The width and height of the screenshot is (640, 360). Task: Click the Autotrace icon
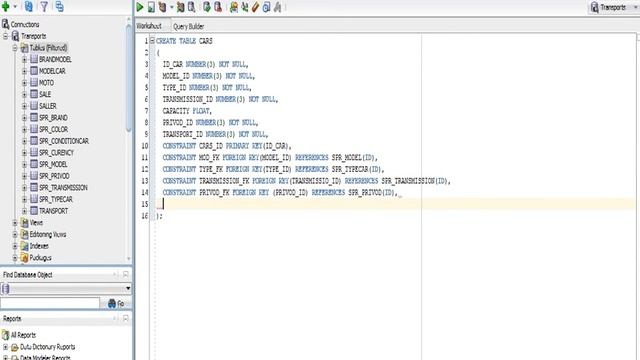180,7
